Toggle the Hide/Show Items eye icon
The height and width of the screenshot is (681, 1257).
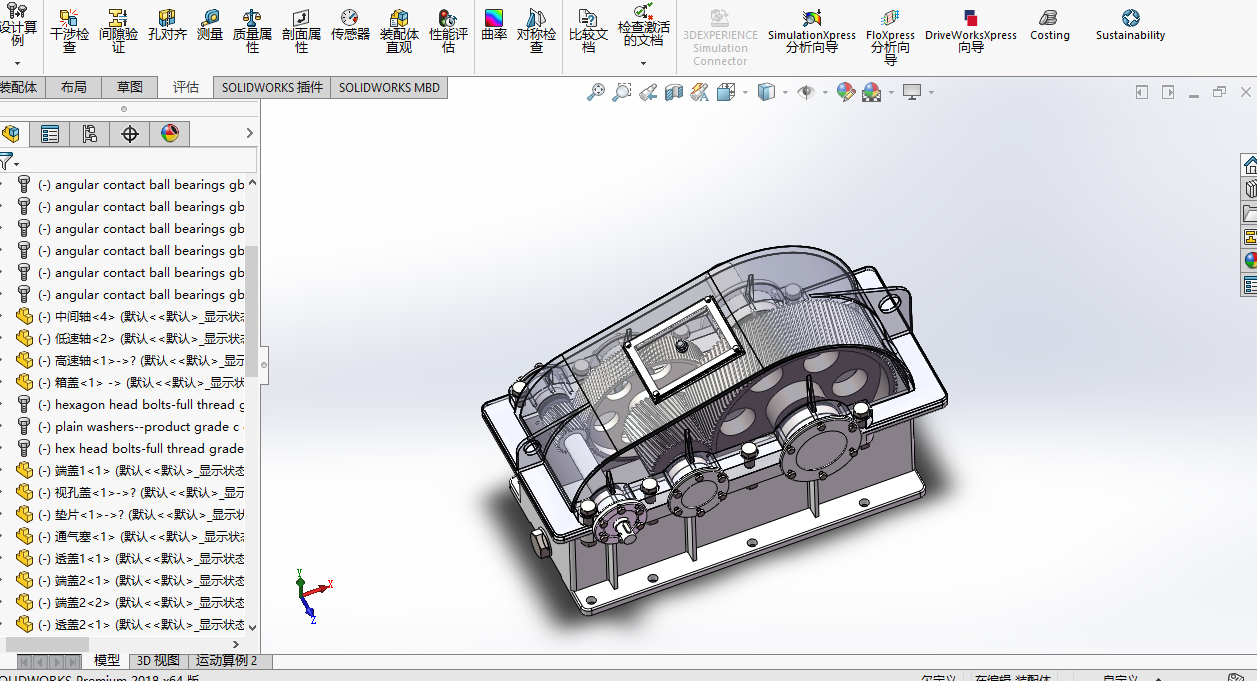[806, 92]
